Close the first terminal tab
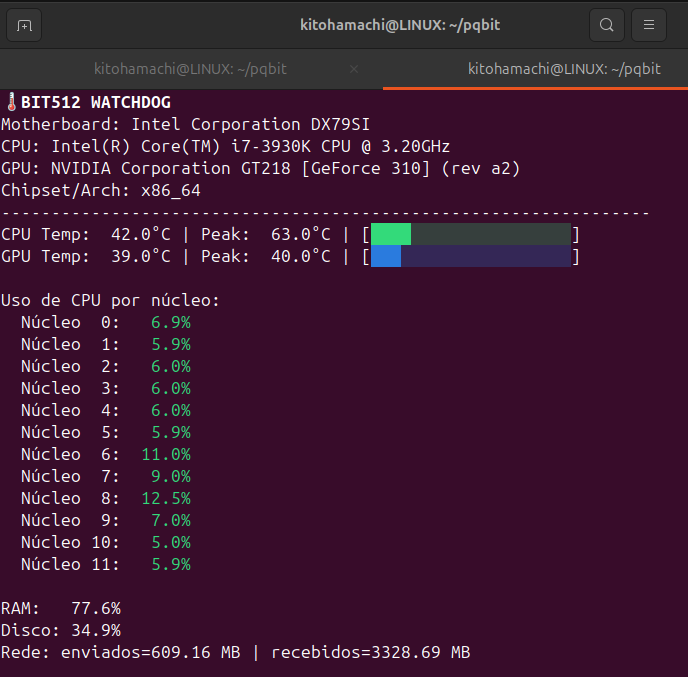 pos(354,69)
